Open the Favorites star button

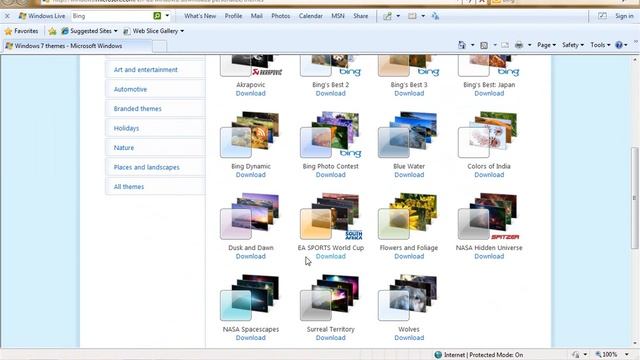click(x=21, y=31)
